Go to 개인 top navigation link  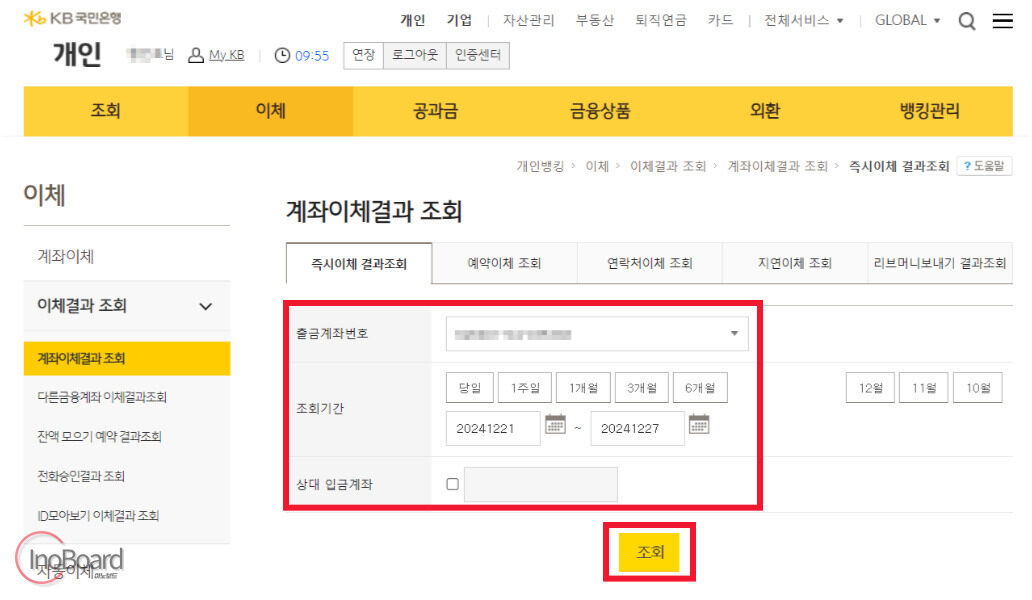(x=413, y=20)
